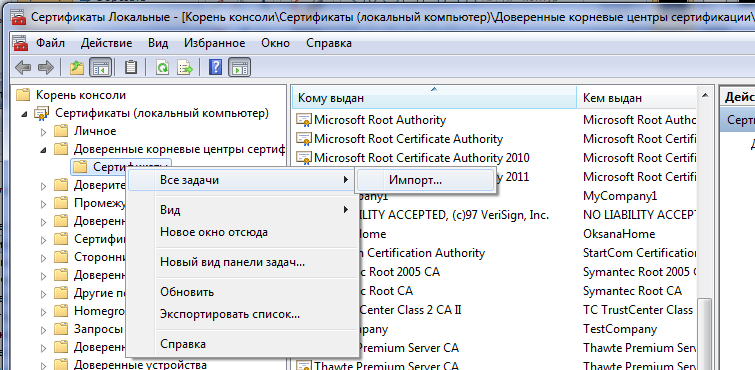This screenshot has width=755, height=370.
Task: Click the Forward arrow toolbar icon
Action: (x=45, y=68)
